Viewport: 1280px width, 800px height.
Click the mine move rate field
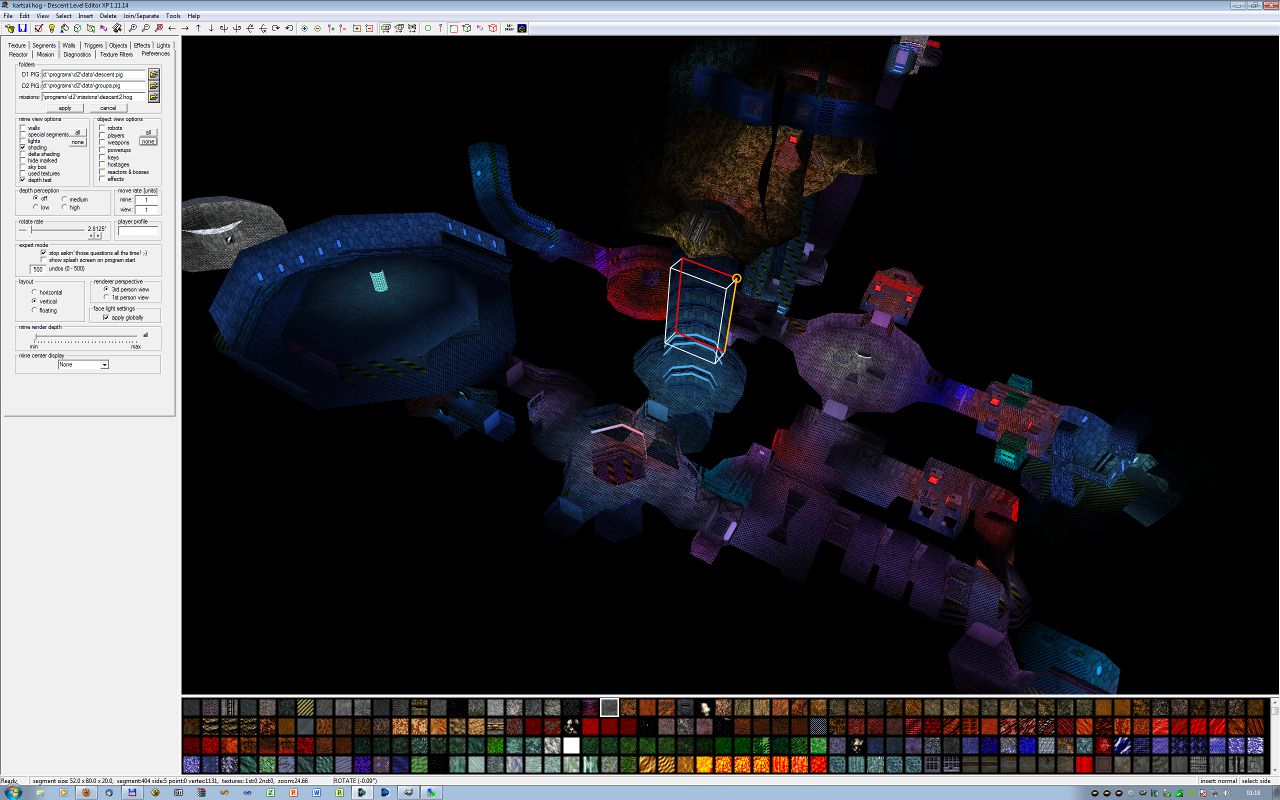tap(146, 200)
